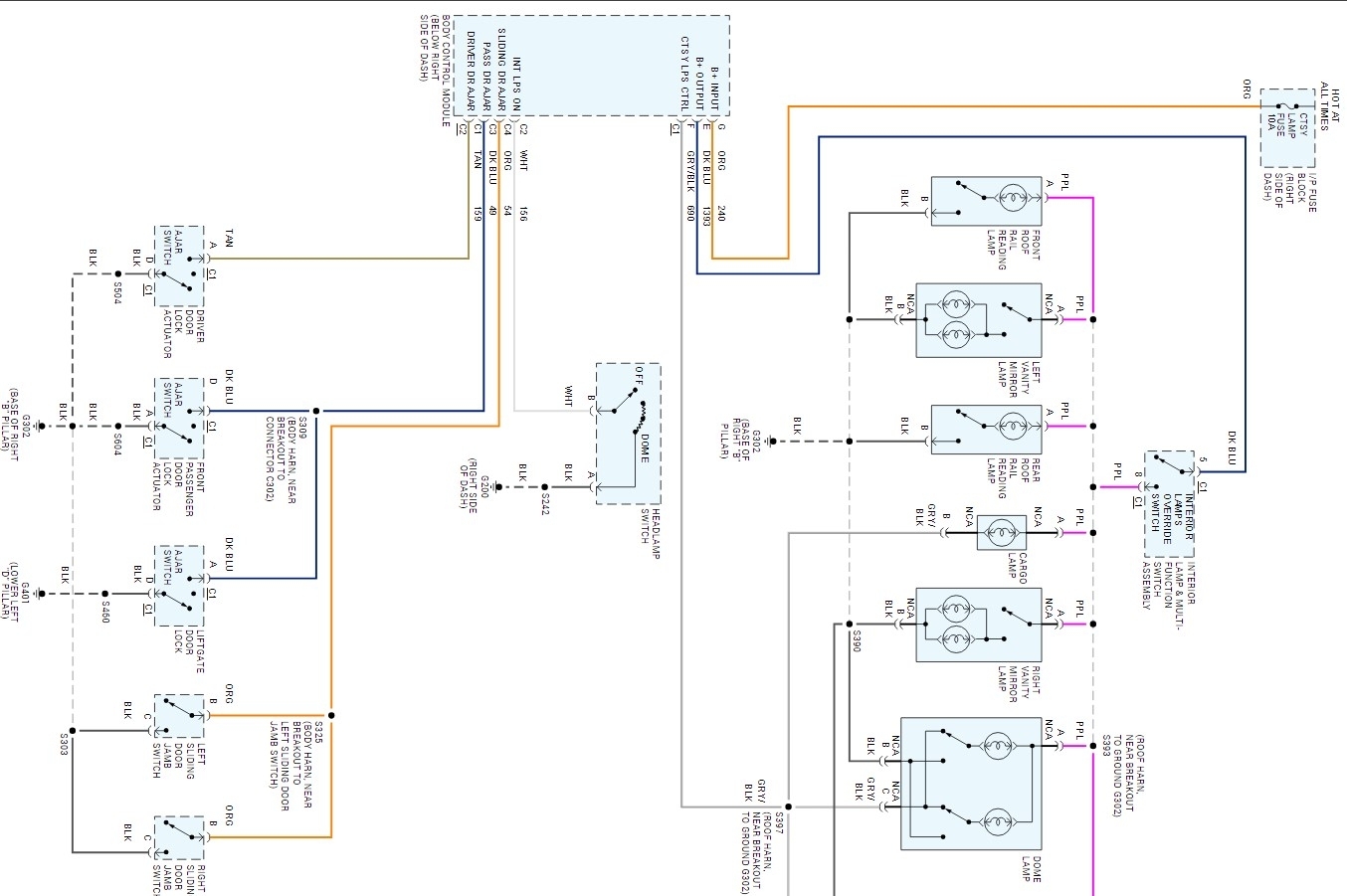The image size is (1347, 896).
Task: Click the S325 splice node
Action: coord(331,715)
